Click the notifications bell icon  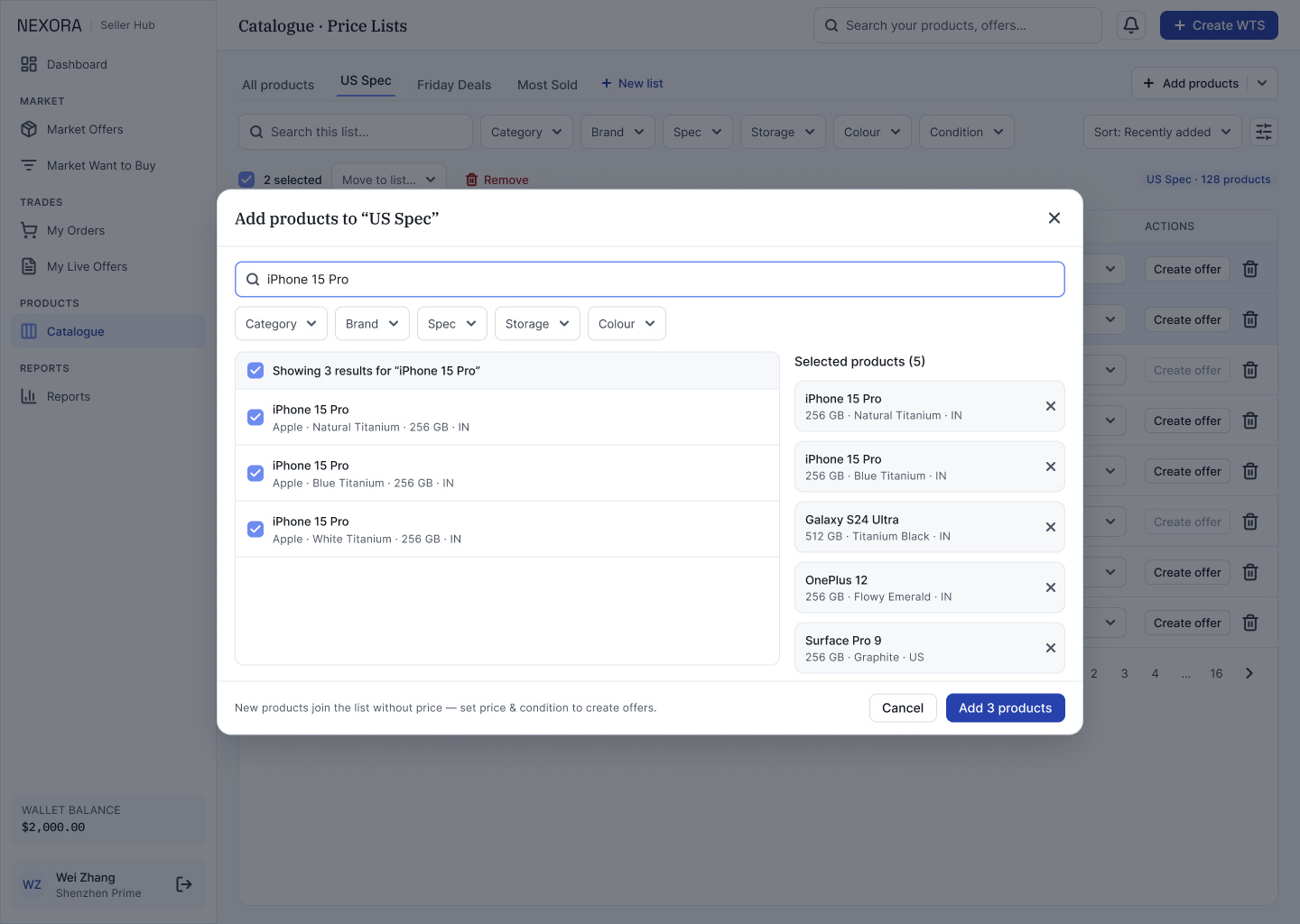click(1131, 25)
